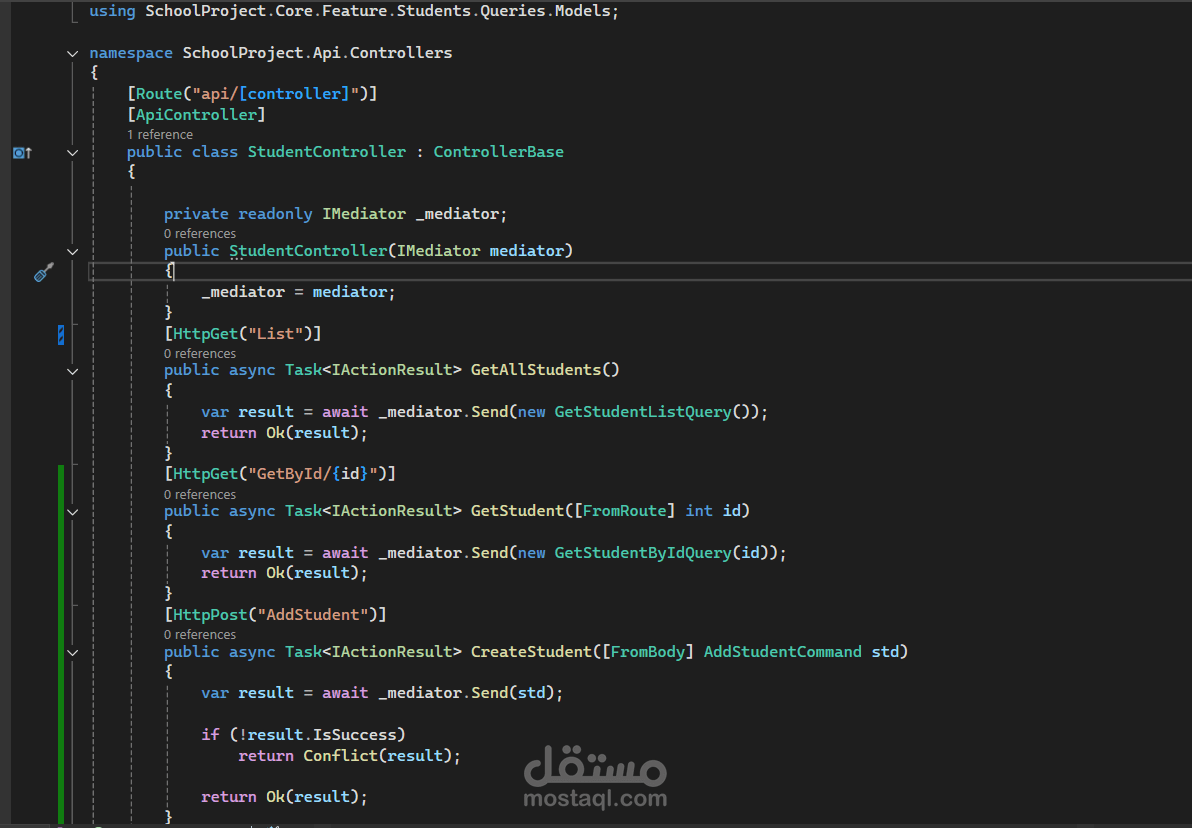Click the inheritance margin icon beside StudentController class
This screenshot has width=1192, height=828.
pos(22,153)
